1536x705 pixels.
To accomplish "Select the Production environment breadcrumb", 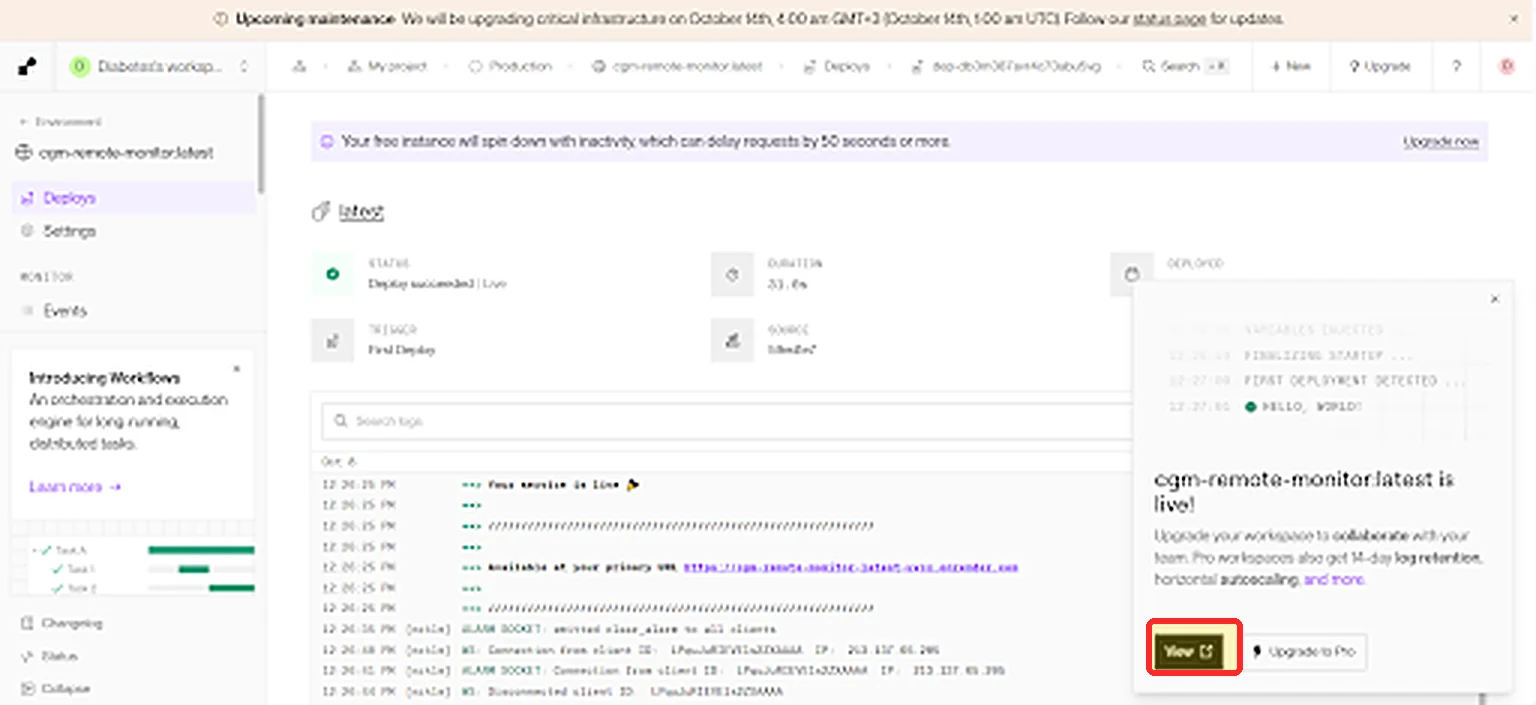I will click(510, 67).
